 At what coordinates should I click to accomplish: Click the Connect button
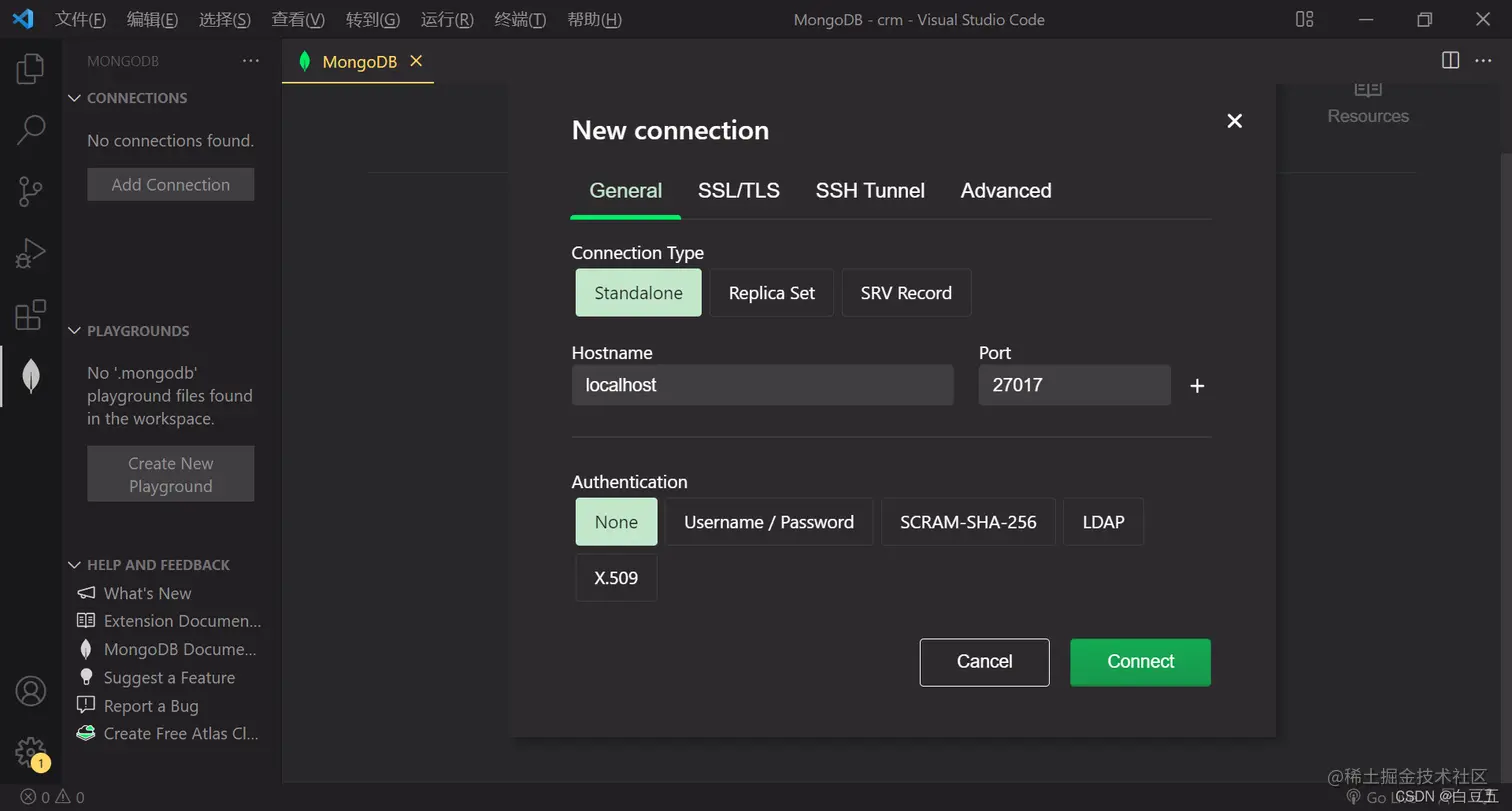pyautogui.click(x=1140, y=662)
